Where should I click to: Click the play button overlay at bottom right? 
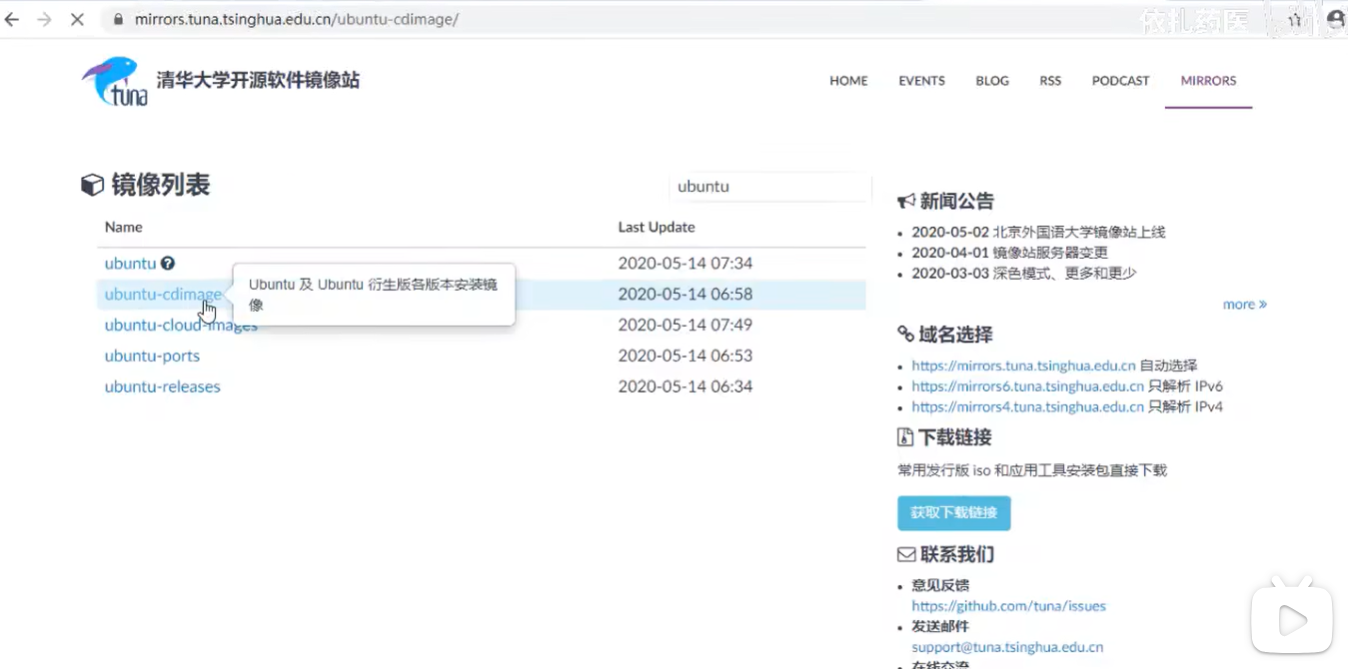[x=1292, y=621]
